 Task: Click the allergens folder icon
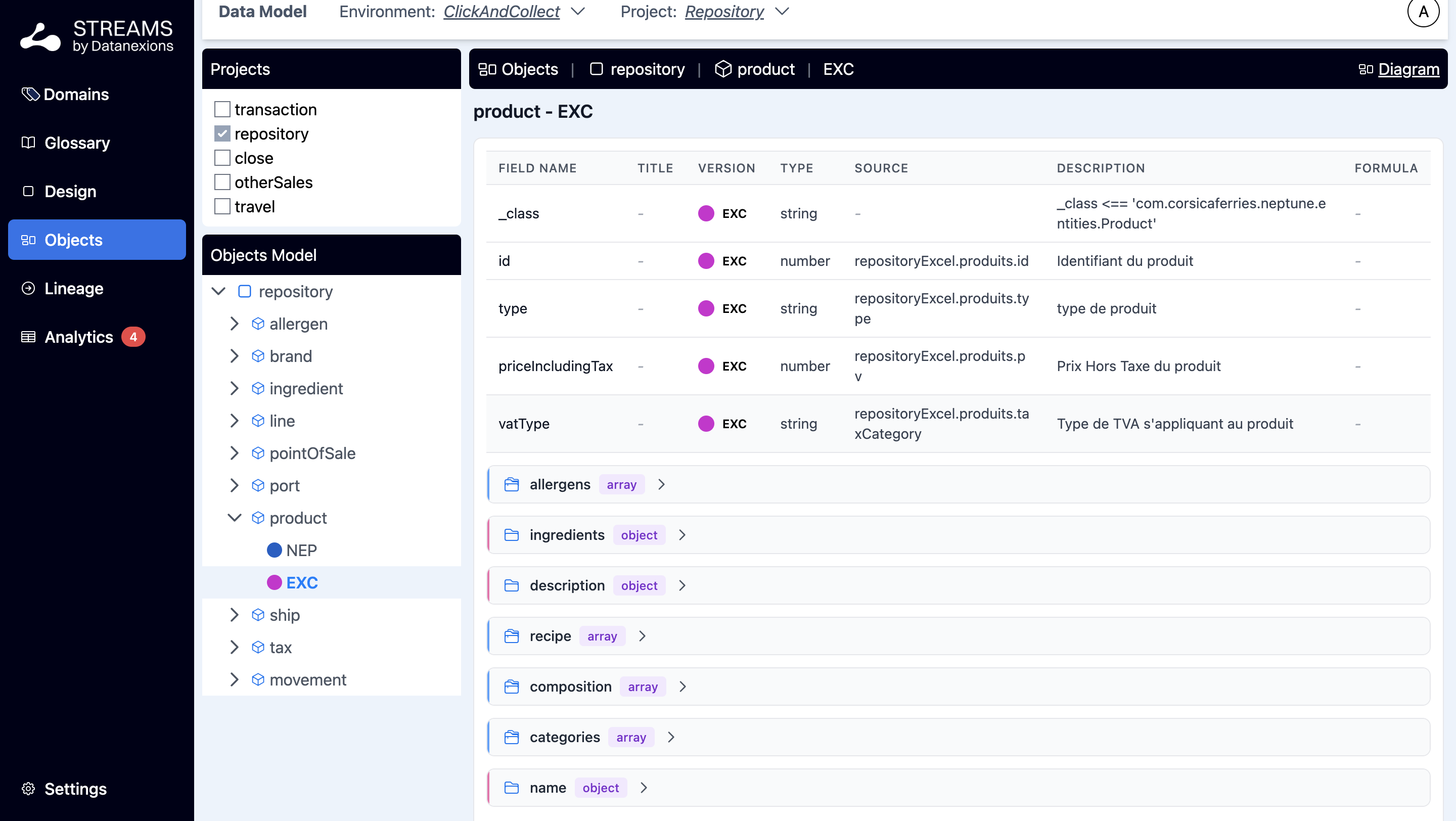(511, 484)
